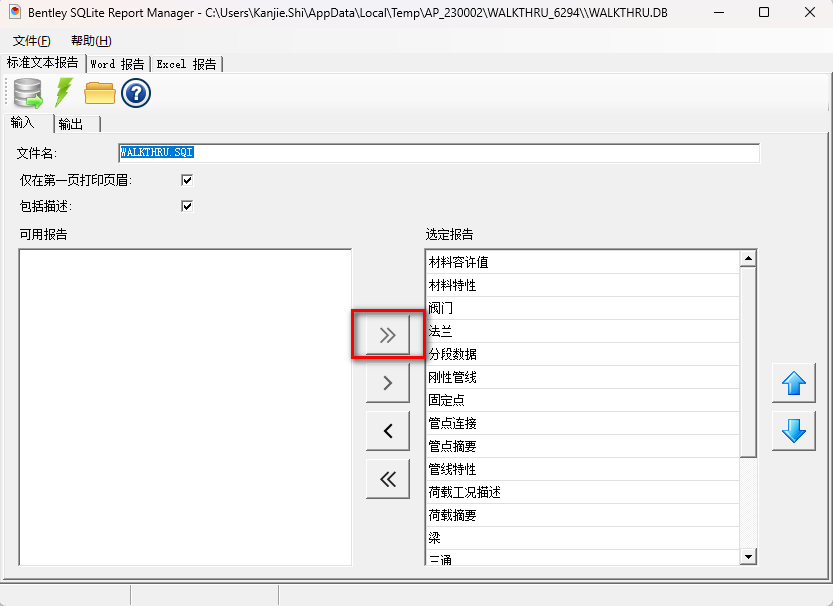Switch to the Excel 报告 tab
833x606 pixels.
[186, 64]
